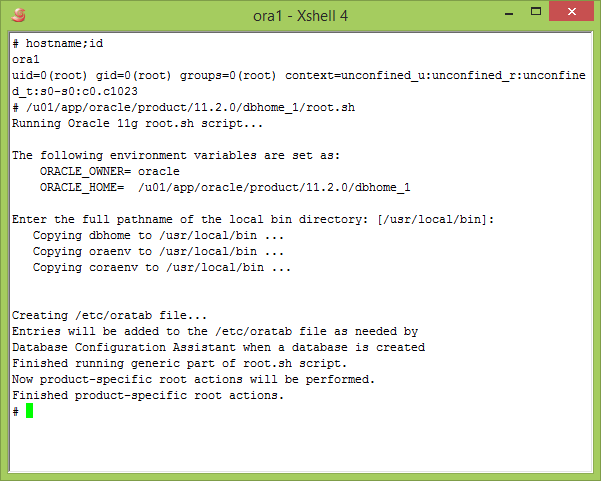
Task: Click the "ora1 - Xshell 4" window title
Action: click(x=299, y=15)
